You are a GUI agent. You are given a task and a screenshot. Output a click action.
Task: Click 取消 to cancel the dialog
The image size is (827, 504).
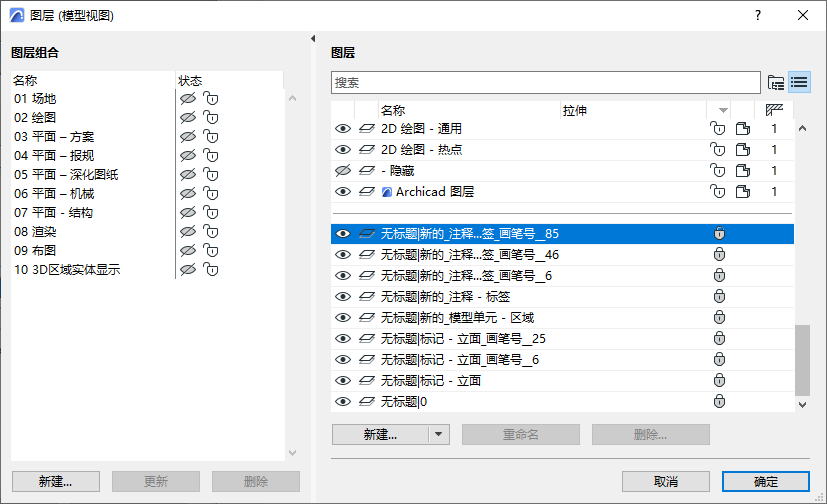(x=666, y=481)
